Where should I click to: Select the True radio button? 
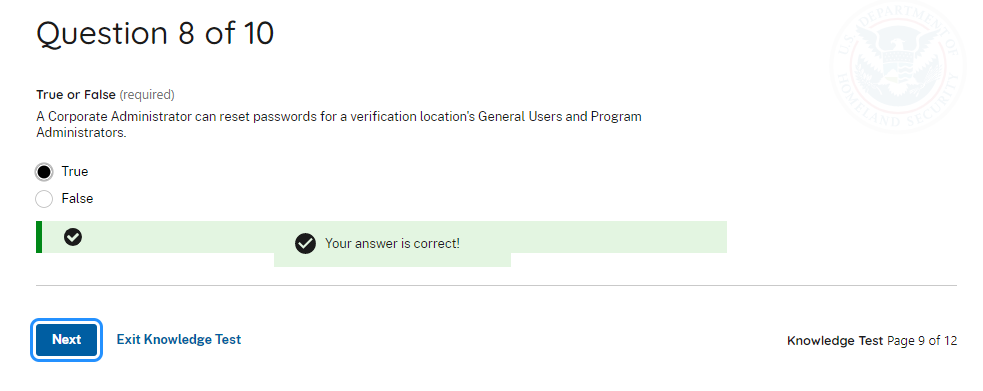click(x=44, y=172)
